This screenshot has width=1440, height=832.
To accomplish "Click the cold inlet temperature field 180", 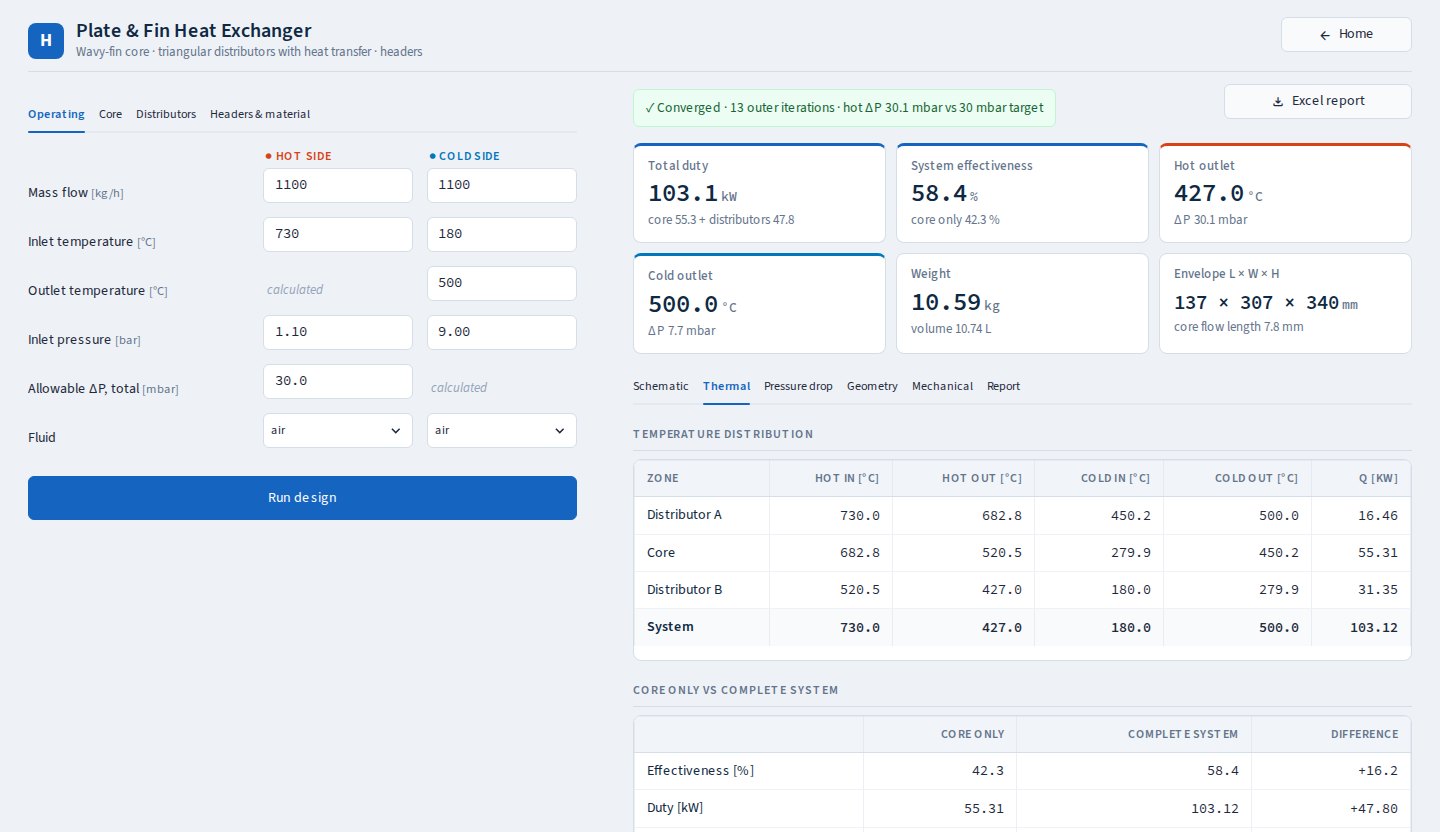I will coord(502,234).
